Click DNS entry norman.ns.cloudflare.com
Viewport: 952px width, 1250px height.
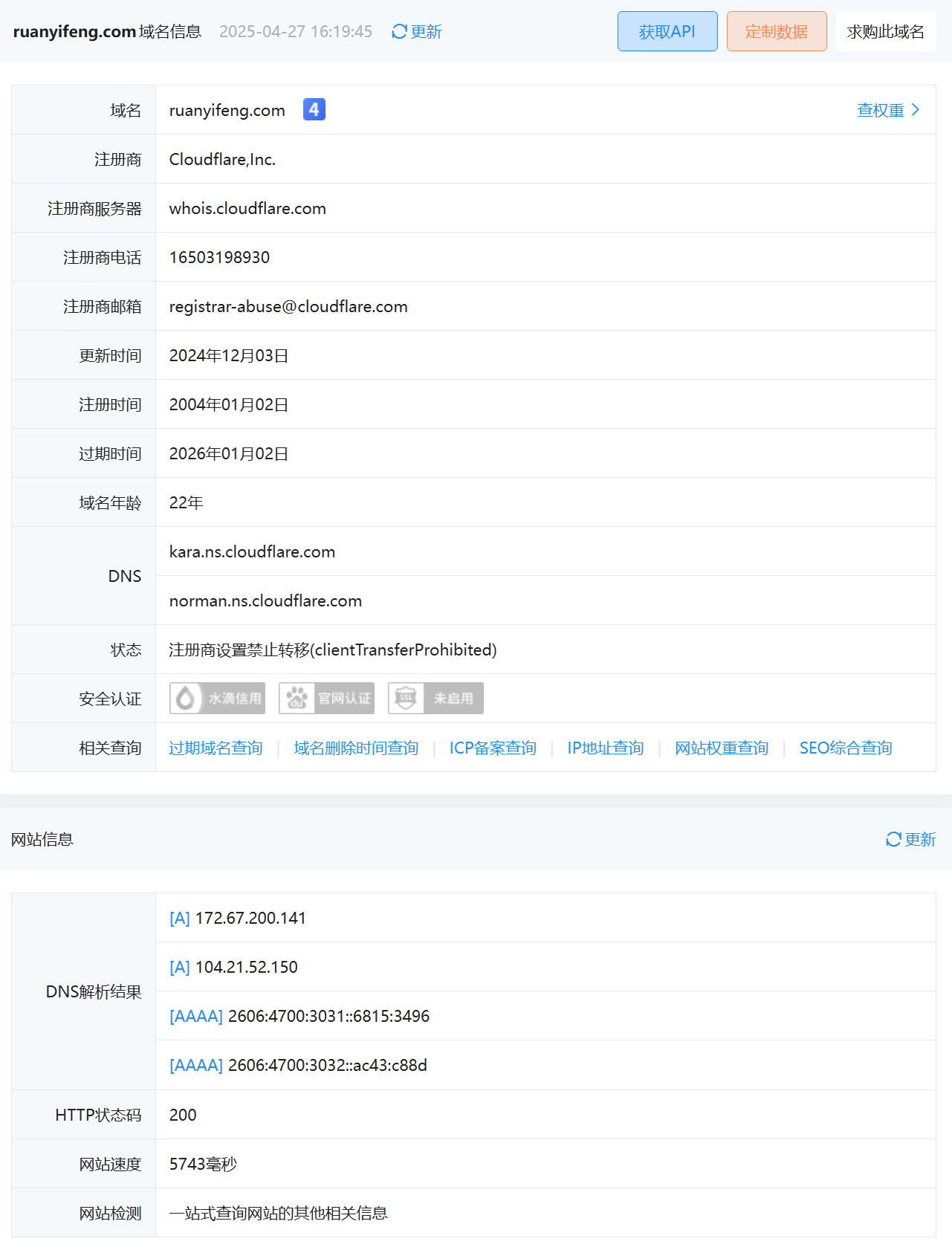(265, 600)
